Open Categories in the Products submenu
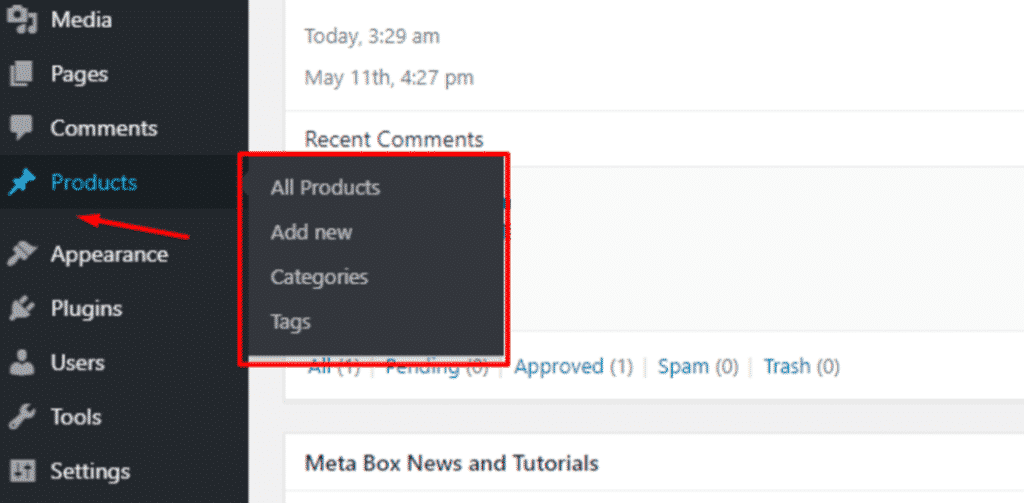 point(319,277)
